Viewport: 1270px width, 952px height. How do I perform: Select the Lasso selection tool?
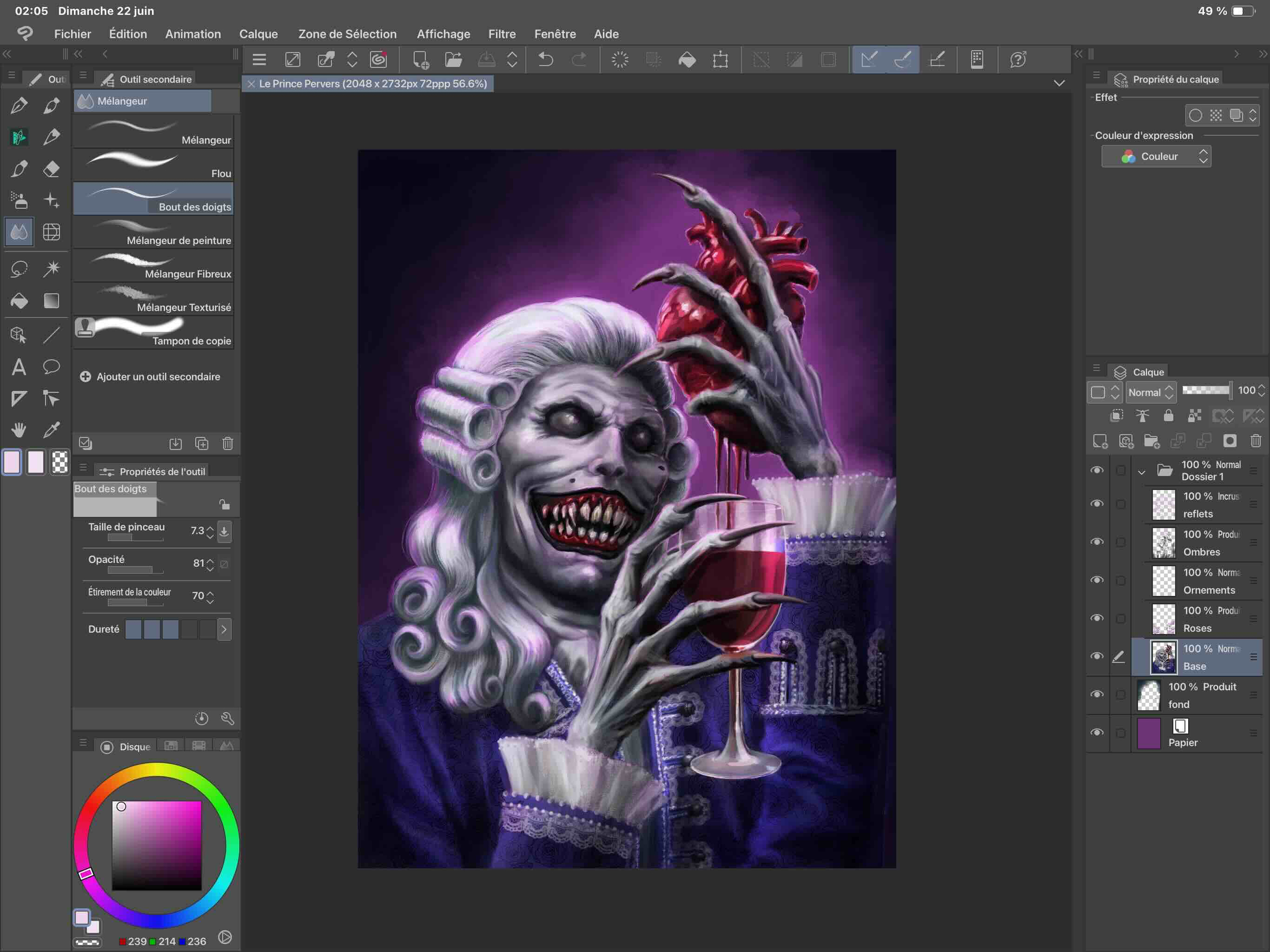click(x=19, y=268)
